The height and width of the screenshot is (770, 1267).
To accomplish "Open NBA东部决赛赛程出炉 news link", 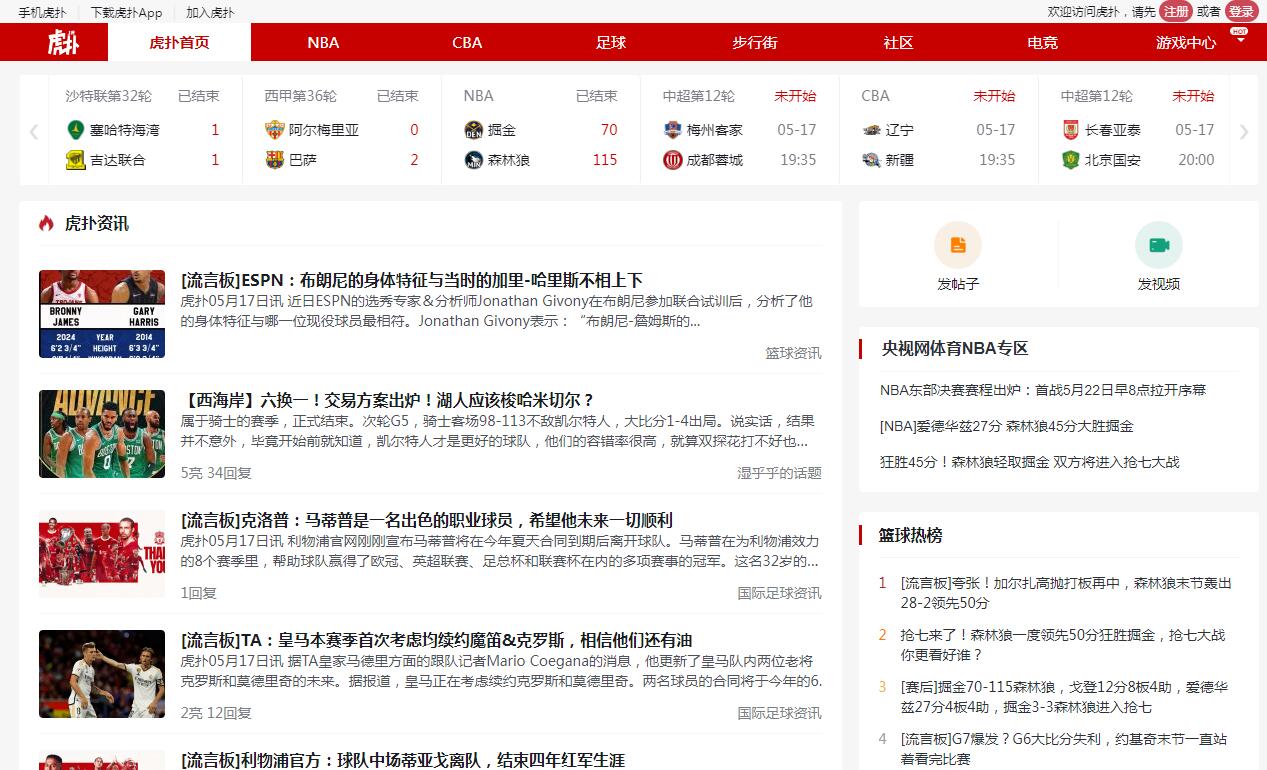I will click(1043, 390).
